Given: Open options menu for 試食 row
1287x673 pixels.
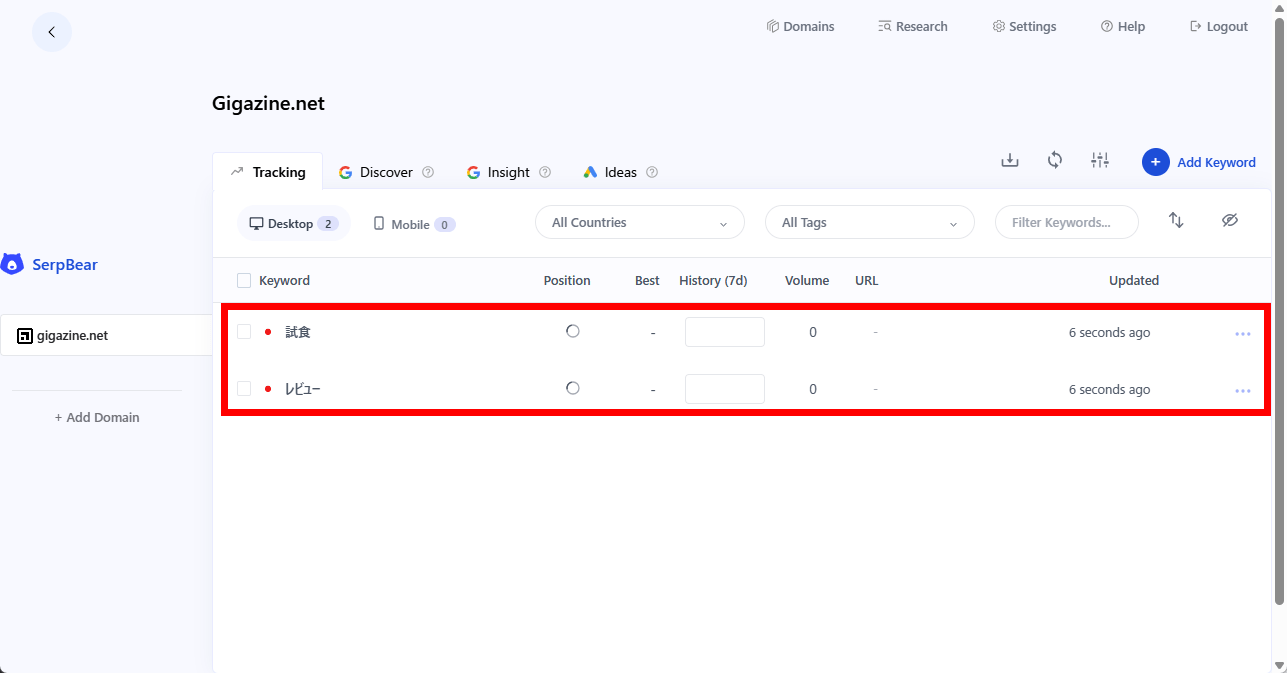Looking at the screenshot, I should tap(1243, 334).
